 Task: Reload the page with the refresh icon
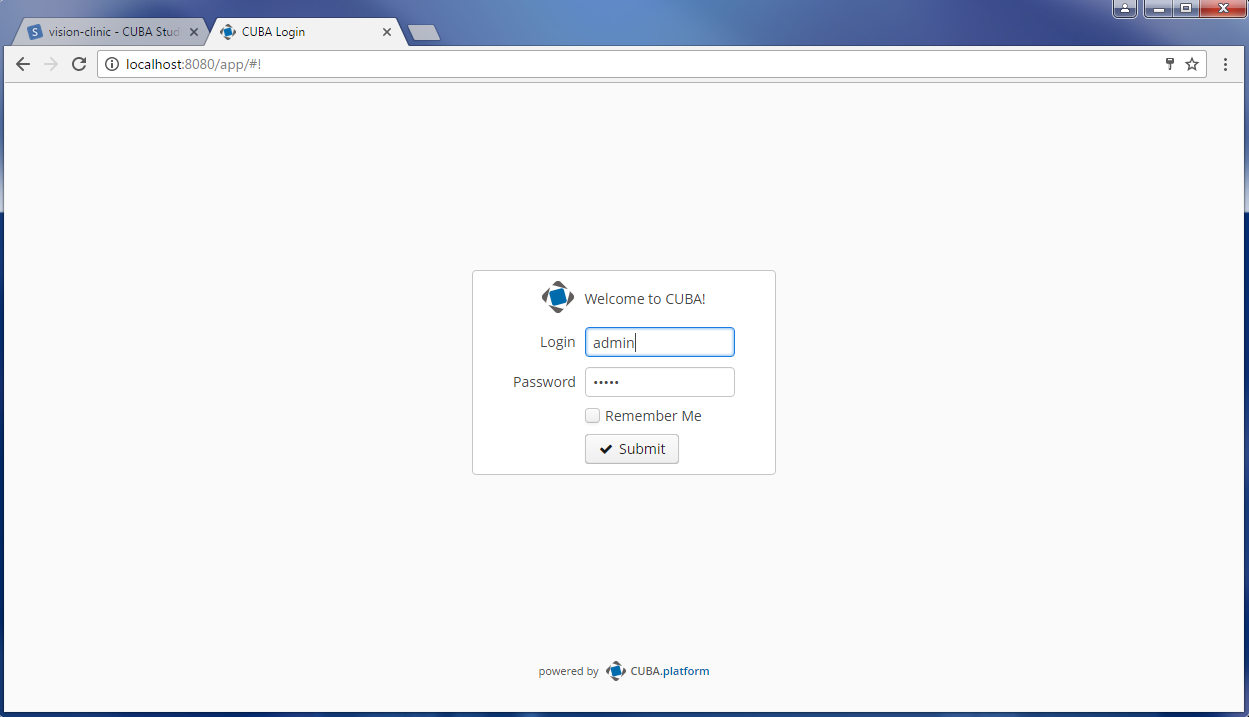click(x=79, y=64)
